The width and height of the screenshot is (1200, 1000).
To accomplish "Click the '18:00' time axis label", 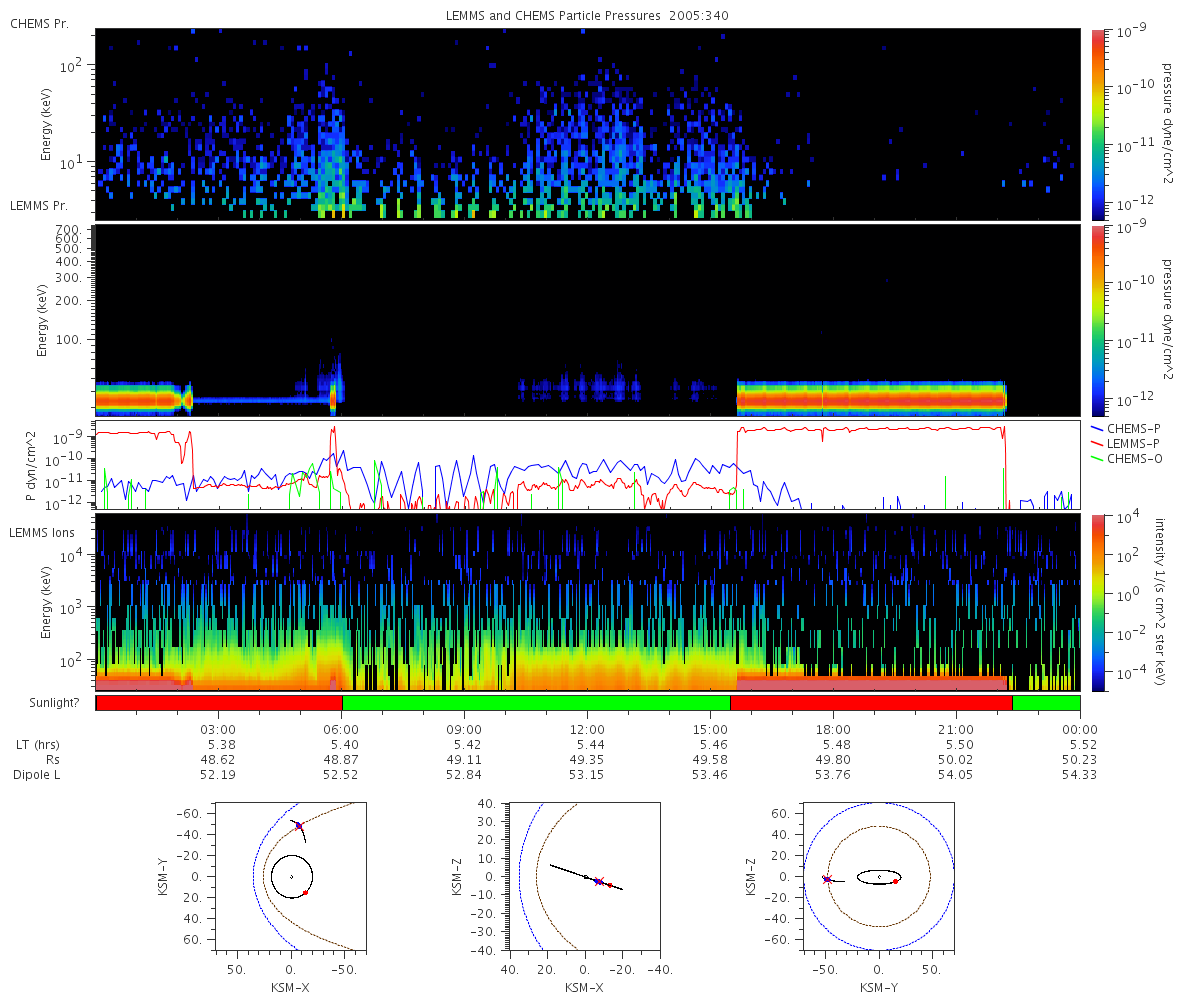I will tap(834, 729).
